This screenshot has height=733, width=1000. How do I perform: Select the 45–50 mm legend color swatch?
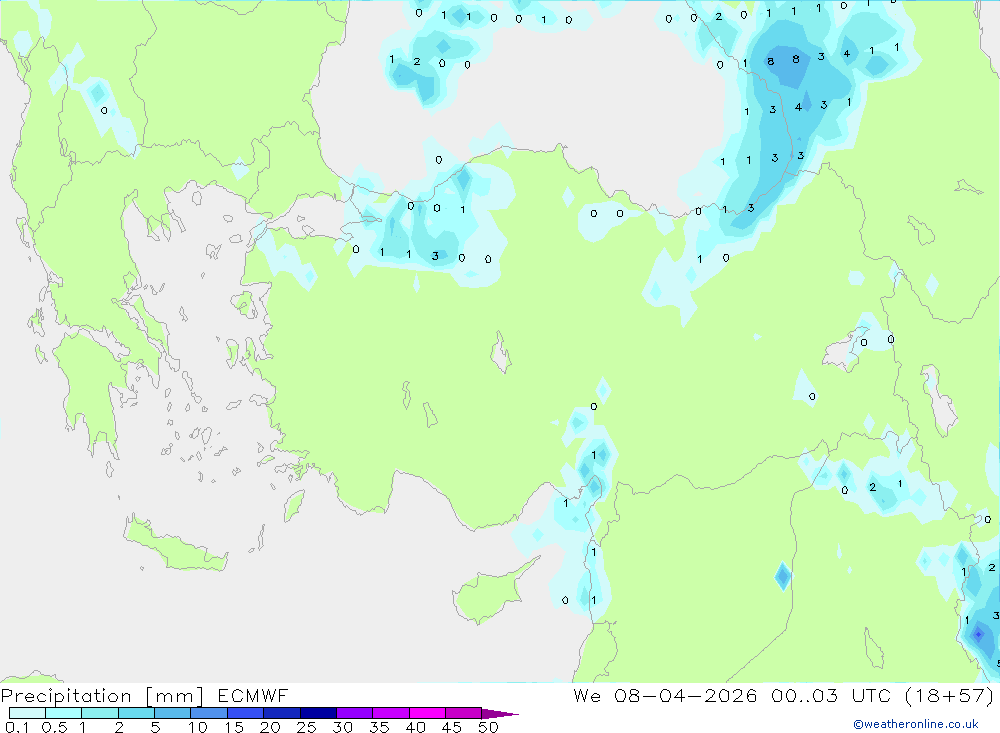pyautogui.click(x=464, y=713)
